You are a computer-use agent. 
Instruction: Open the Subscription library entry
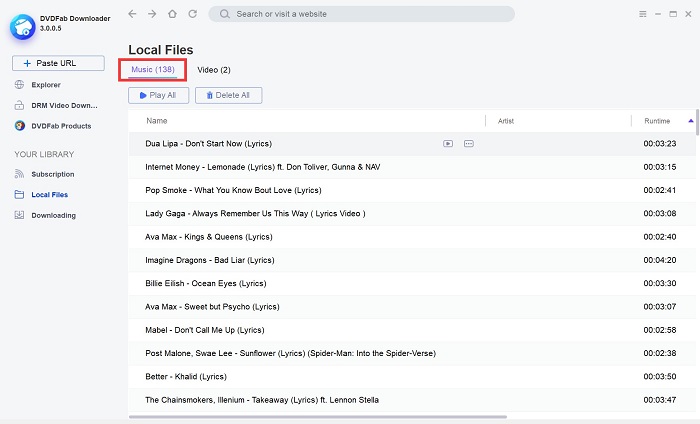pos(53,175)
